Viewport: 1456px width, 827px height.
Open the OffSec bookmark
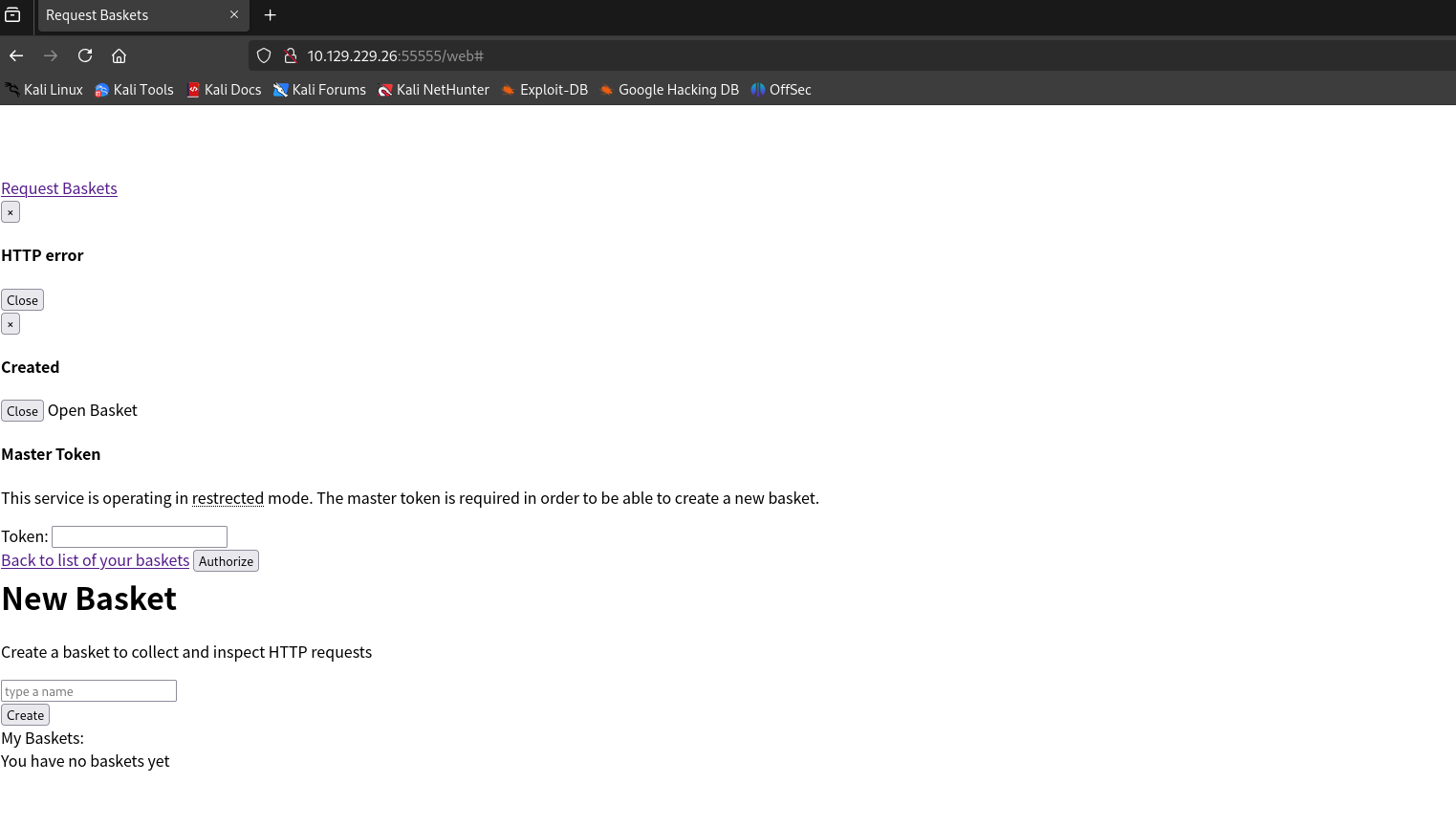[x=781, y=90]
